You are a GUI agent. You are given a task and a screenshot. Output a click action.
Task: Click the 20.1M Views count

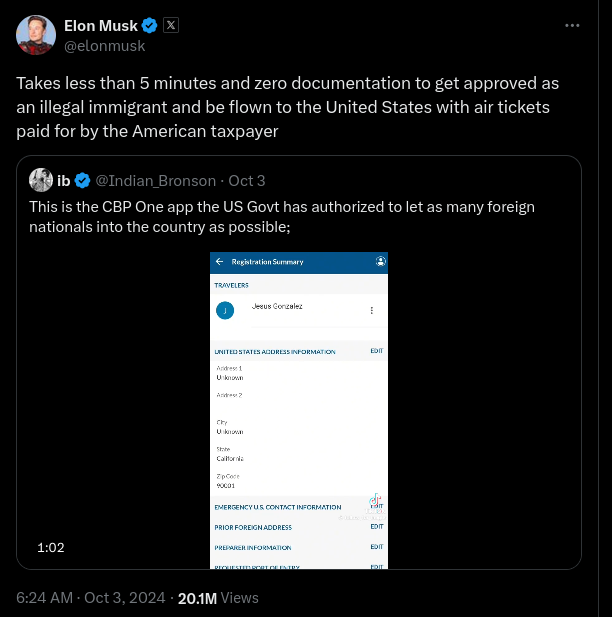tap(217, 598)
